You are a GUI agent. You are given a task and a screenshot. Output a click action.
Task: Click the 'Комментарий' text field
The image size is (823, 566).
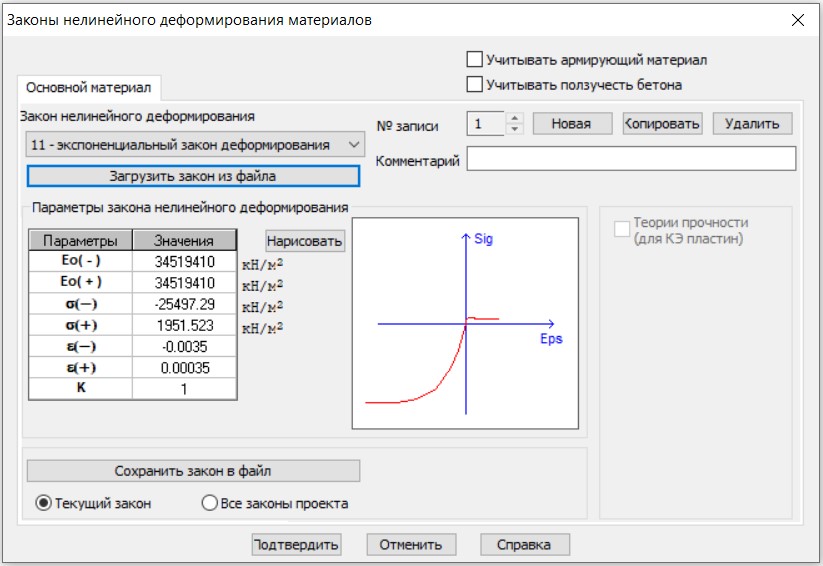click(631, 160)
